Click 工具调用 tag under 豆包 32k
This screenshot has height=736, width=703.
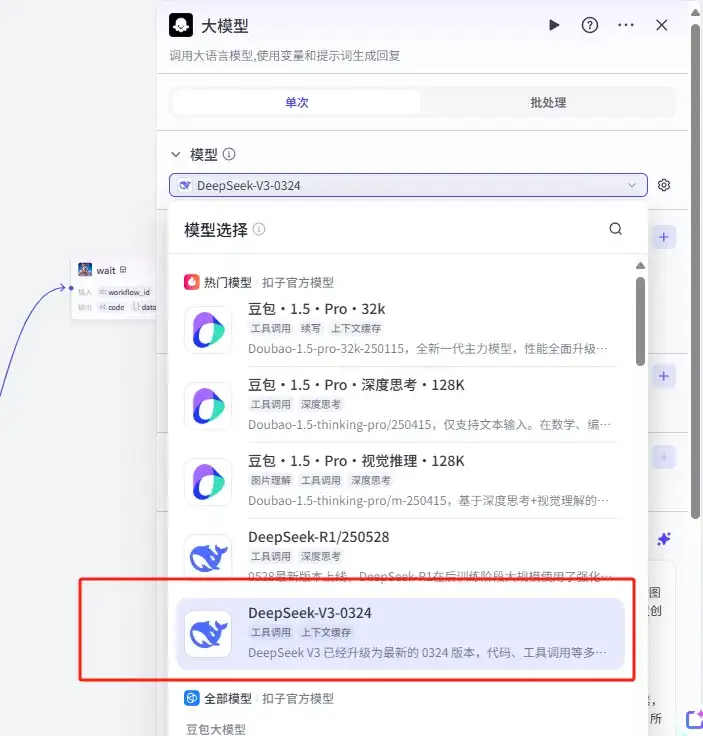271,328
